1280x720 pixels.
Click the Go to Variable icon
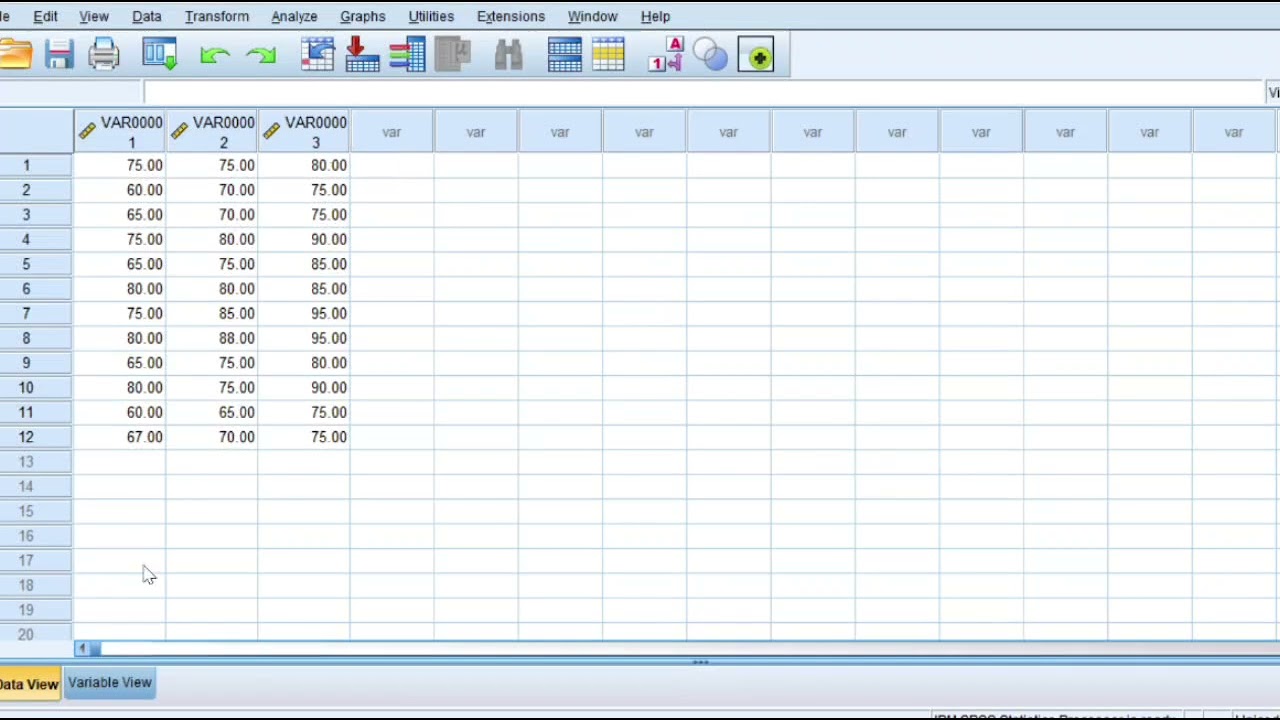coord(362,55)
